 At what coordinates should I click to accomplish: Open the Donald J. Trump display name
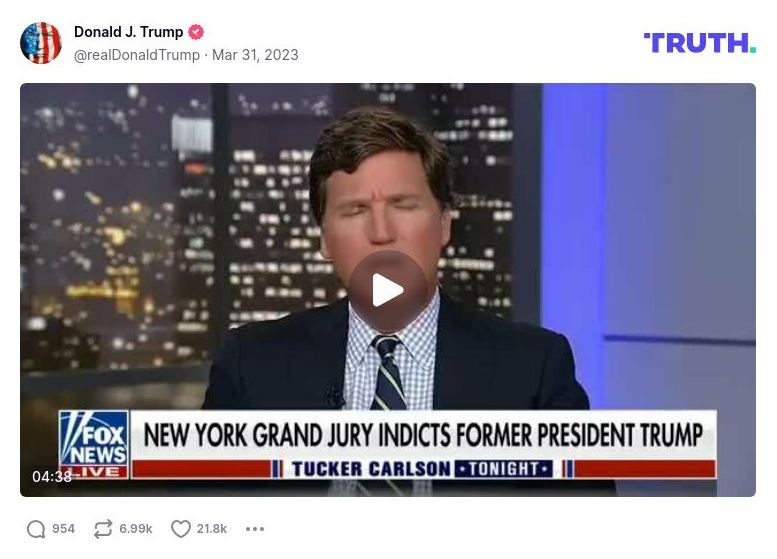(128, 32)
